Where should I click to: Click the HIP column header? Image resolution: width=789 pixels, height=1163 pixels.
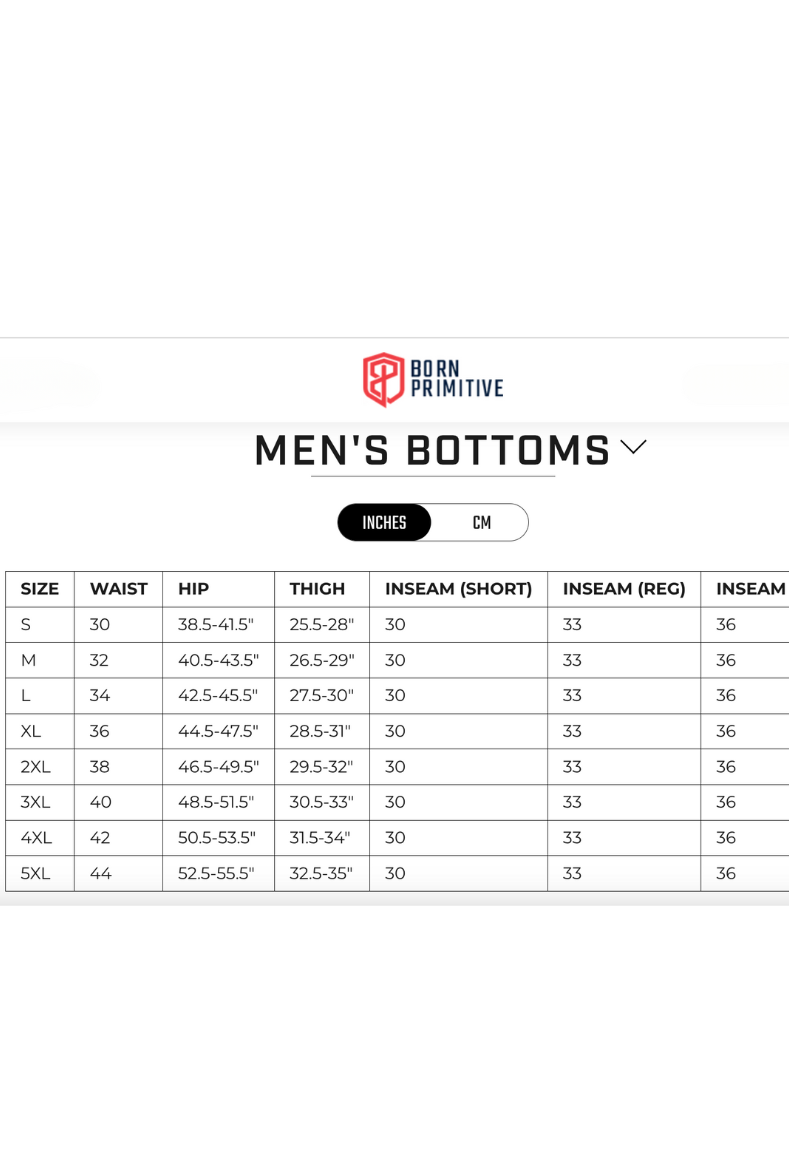[x=194, y=589]
